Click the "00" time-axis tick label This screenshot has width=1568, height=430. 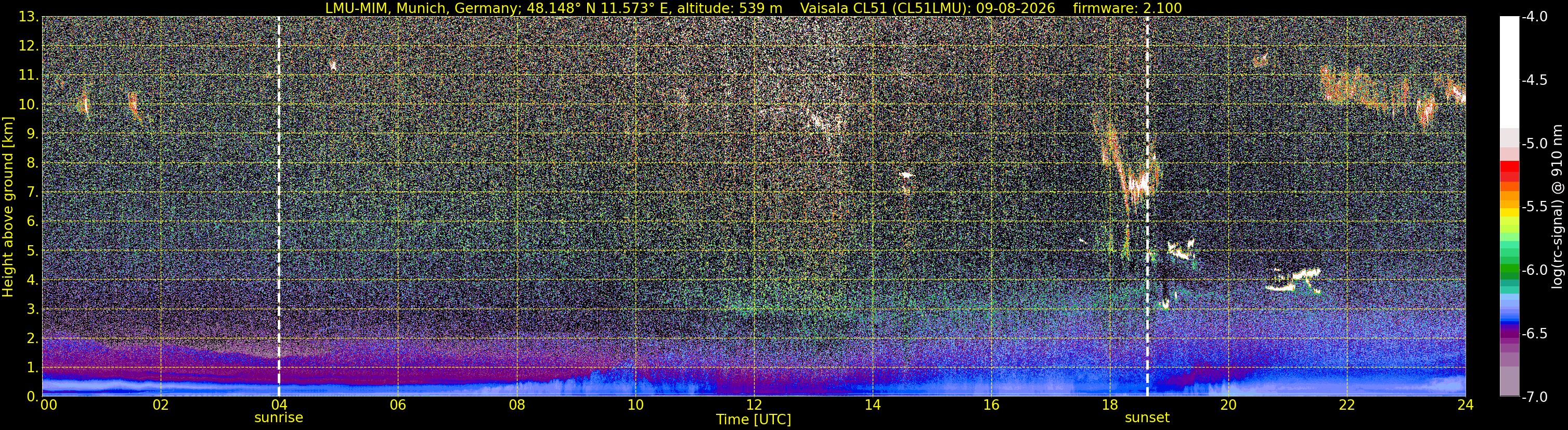(48, 405)
